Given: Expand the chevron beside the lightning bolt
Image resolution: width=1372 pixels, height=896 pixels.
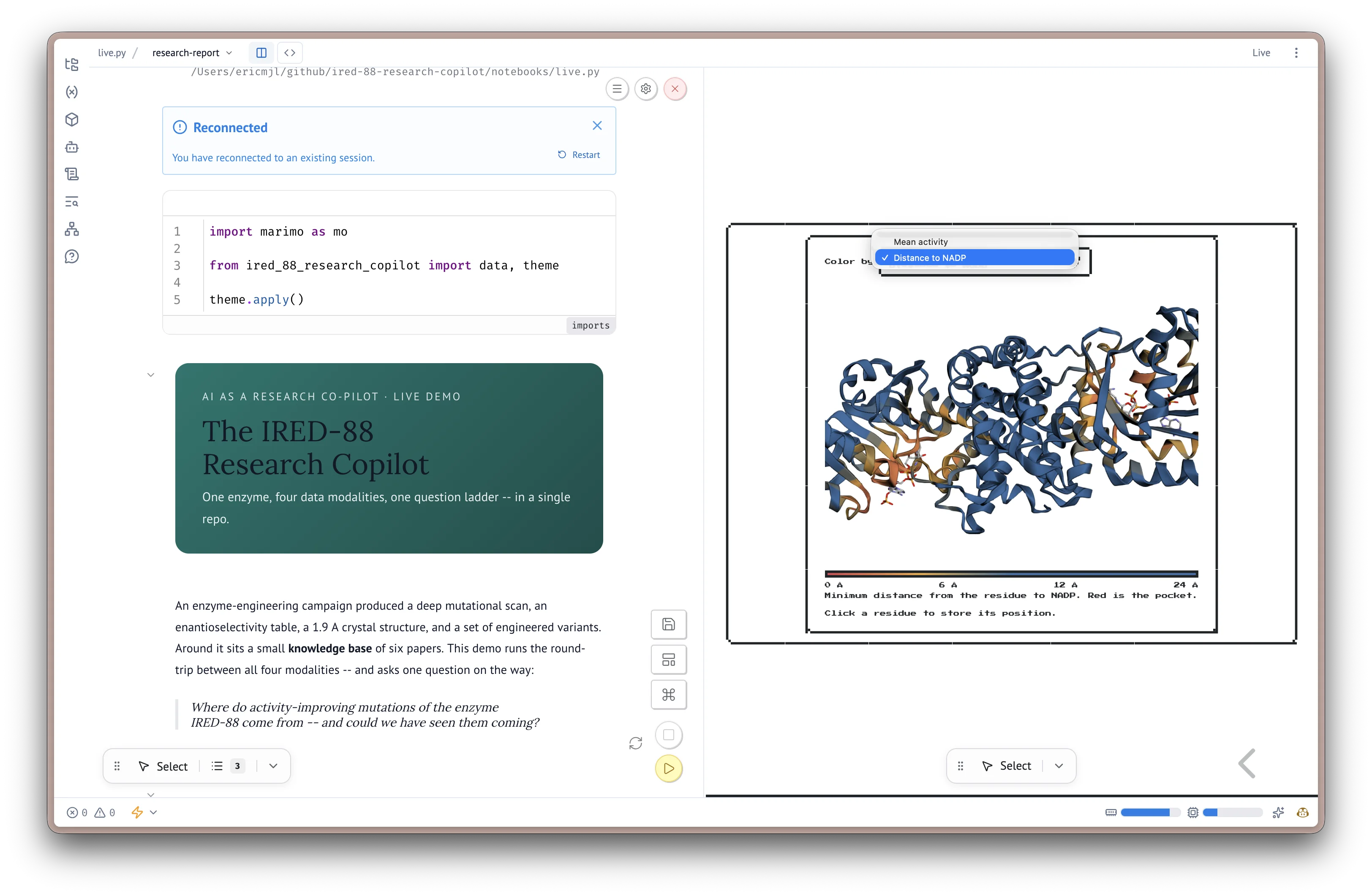Looking at the screenshot, I should click(153, 812).
